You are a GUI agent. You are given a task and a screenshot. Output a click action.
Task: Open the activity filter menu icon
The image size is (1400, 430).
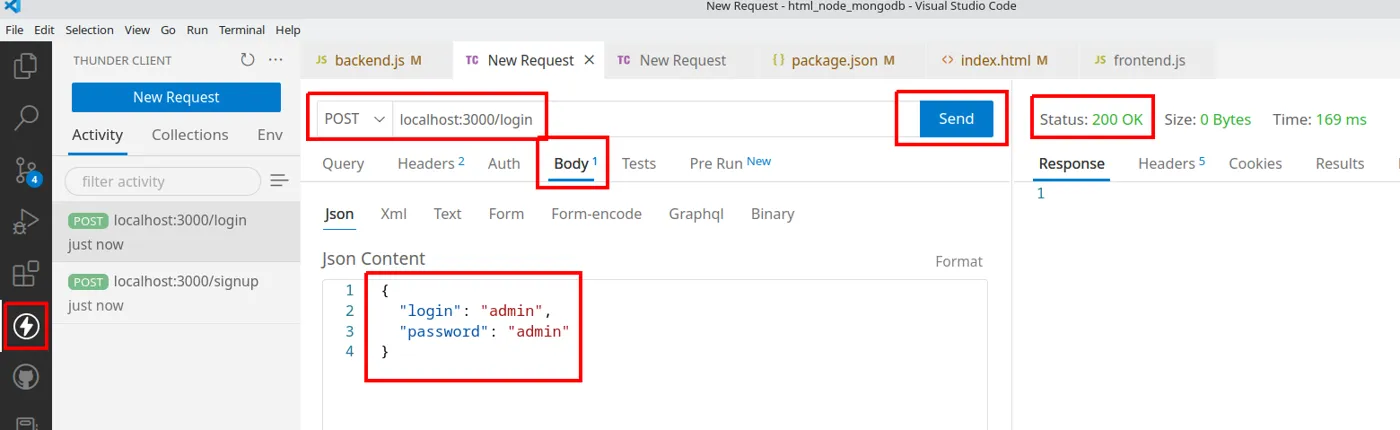(x=279, y=181)
